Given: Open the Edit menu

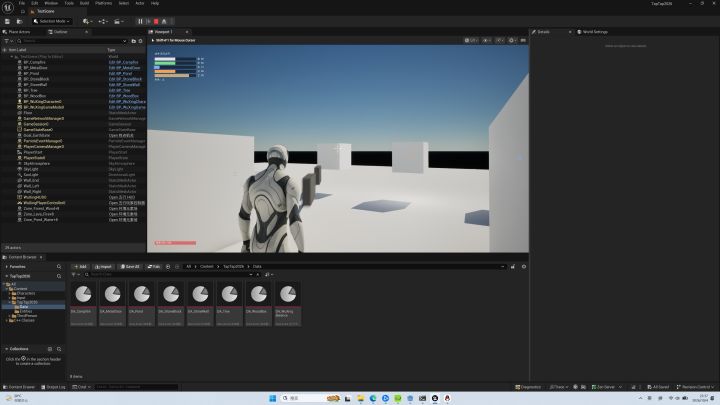Looking at the screenshot, I should coord(34,3).
